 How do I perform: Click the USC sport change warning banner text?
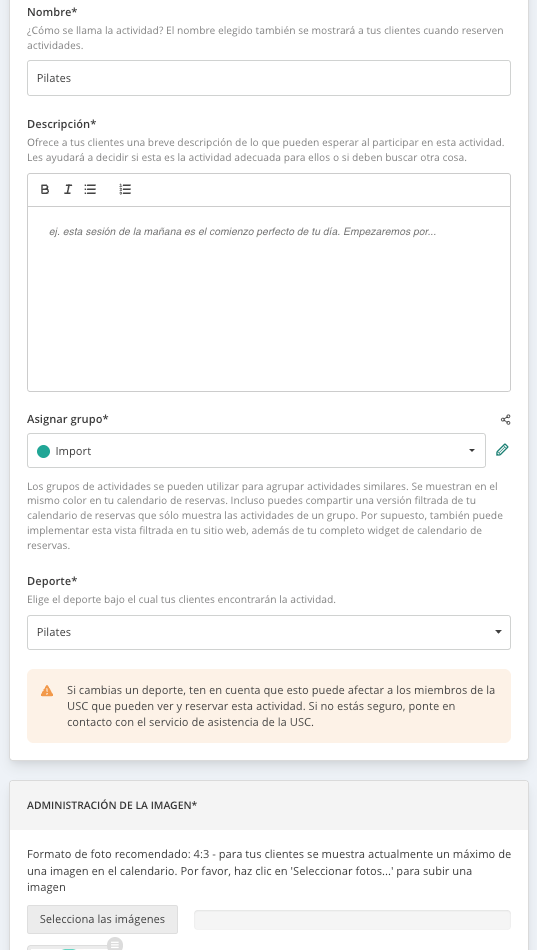[281, 706]
